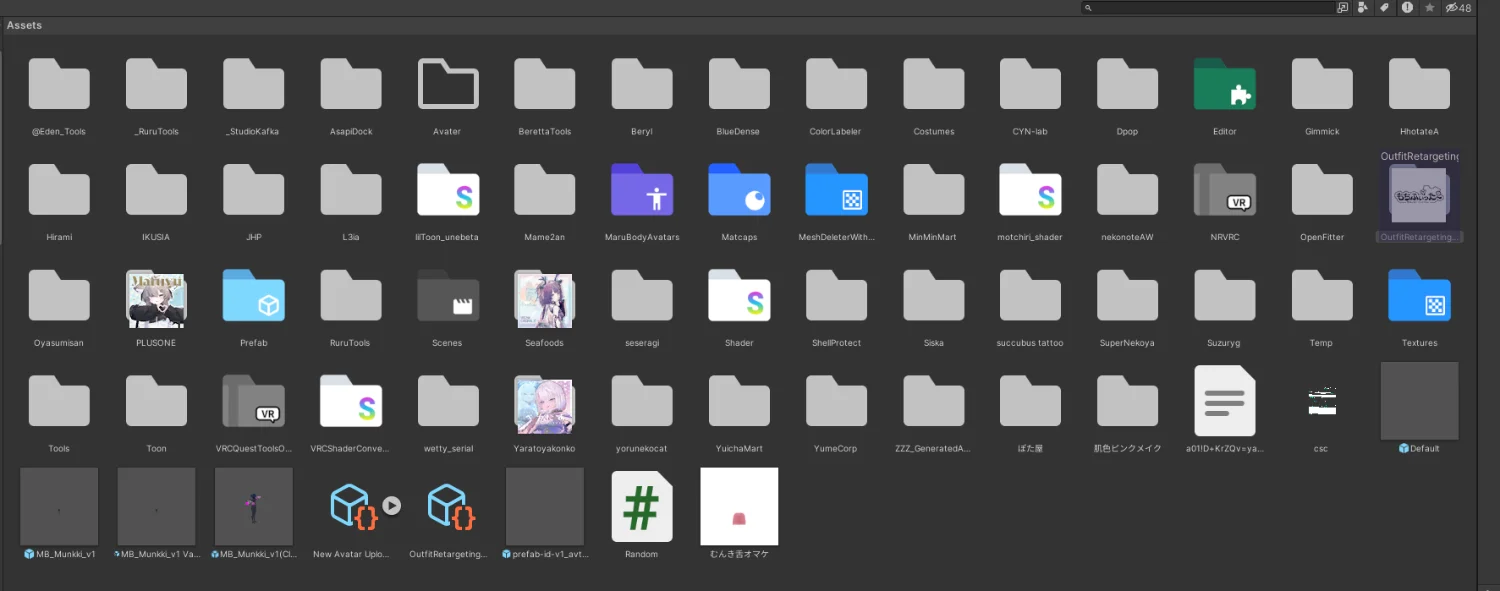Screen dimensions: 1500x591
Task: Select the OutfitRetargeting scriptable object asset
Action: [447, 507]
